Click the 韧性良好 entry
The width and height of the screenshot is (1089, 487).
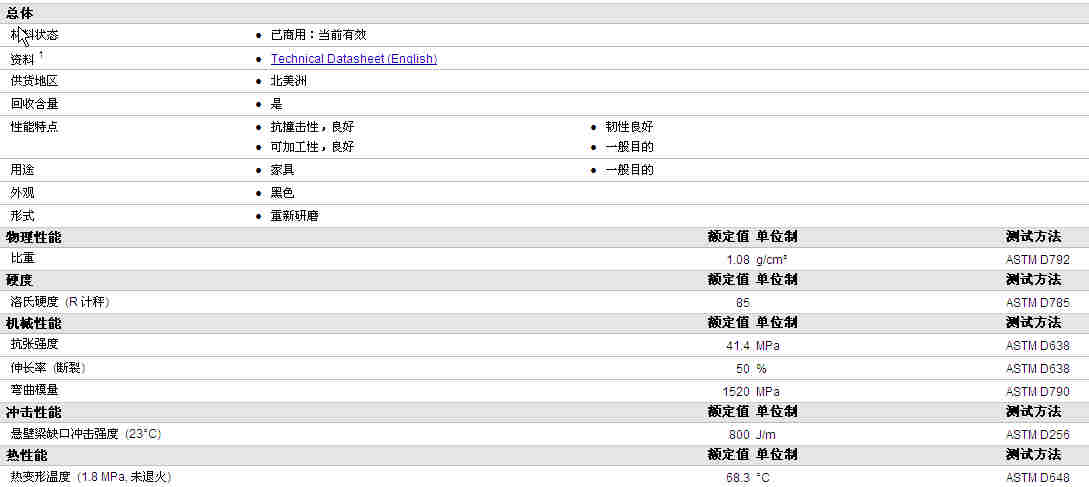click(x=629, y=127)
